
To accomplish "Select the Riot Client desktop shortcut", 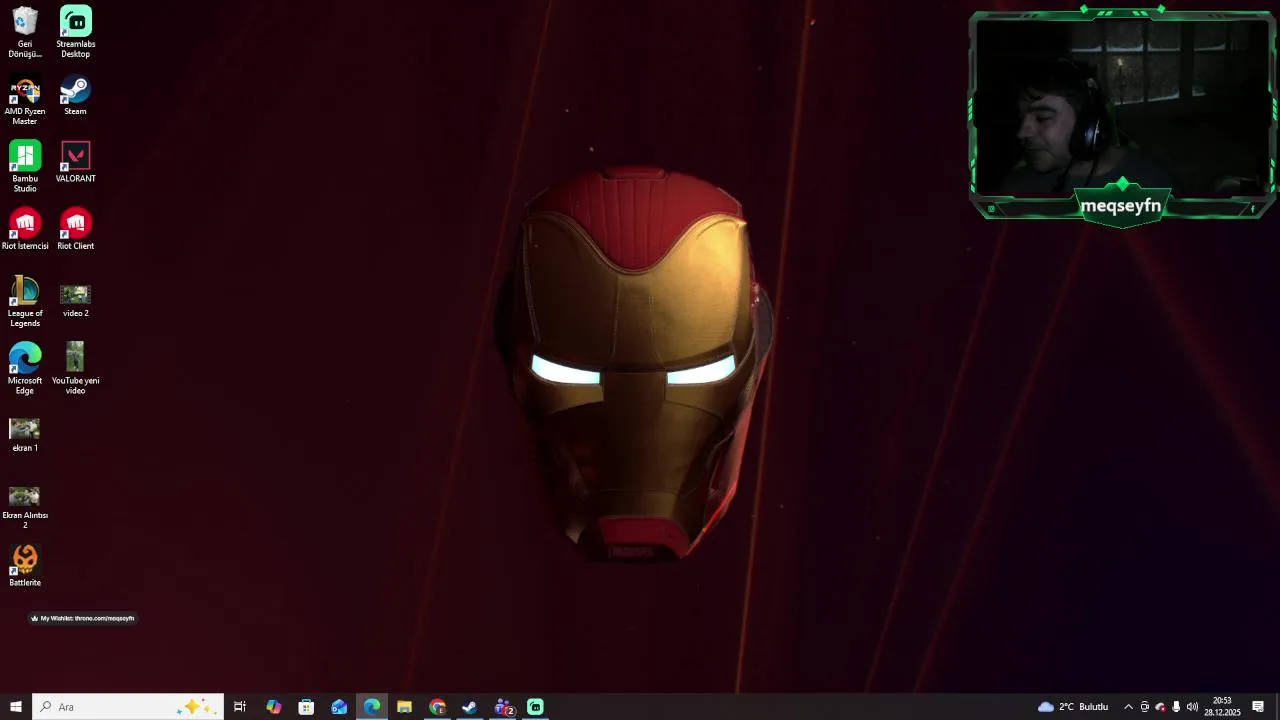I will point(75,229).
